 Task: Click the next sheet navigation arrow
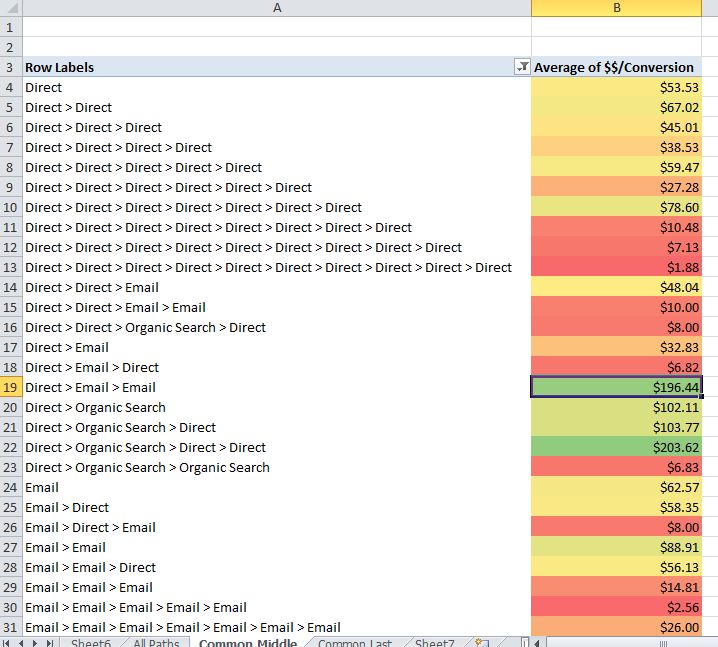[x=37, y=642]
